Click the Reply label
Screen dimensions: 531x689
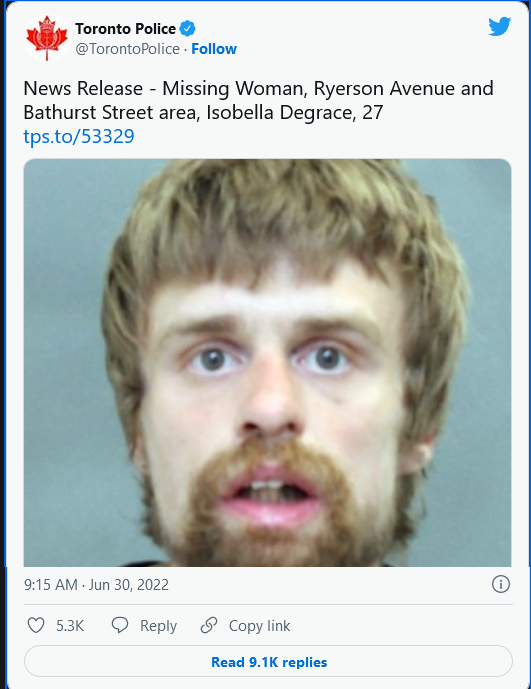(158, 626)
